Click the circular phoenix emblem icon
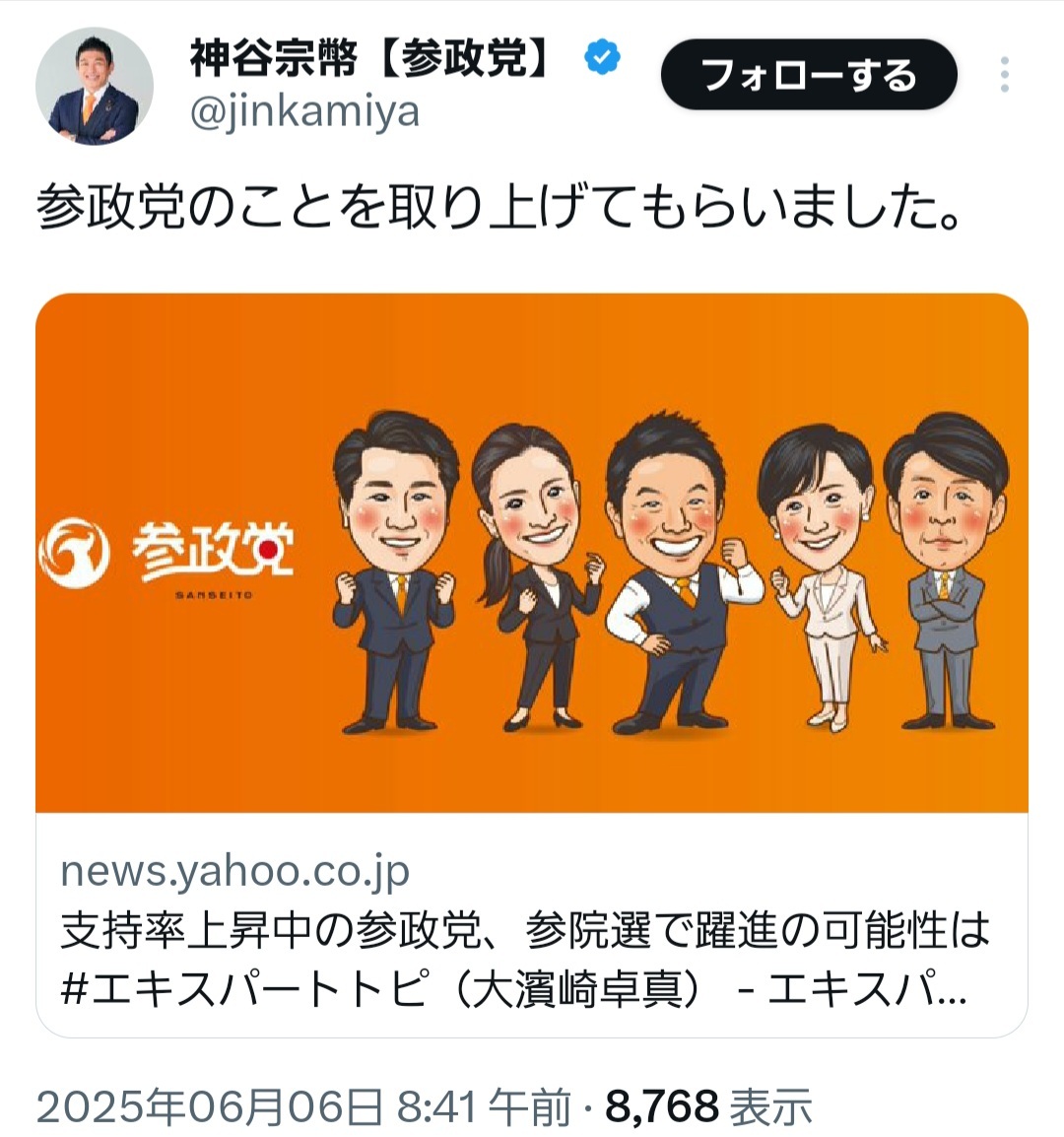This screenshot has height=1137, width=1064. pyautogui.click(x=74, y=554)
